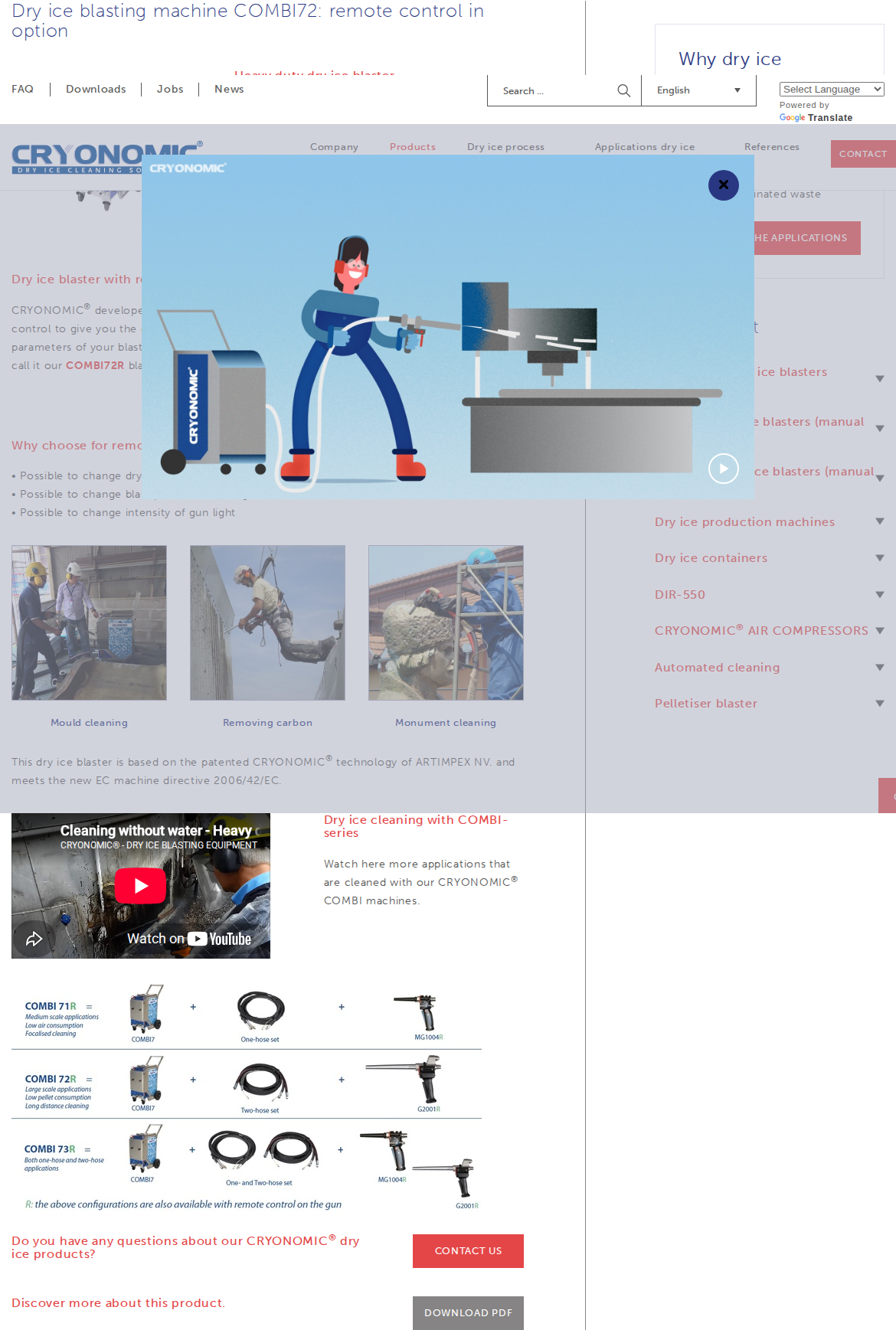
Task: Play the YouTube video thumbnail
Action: tap(140, 886)
